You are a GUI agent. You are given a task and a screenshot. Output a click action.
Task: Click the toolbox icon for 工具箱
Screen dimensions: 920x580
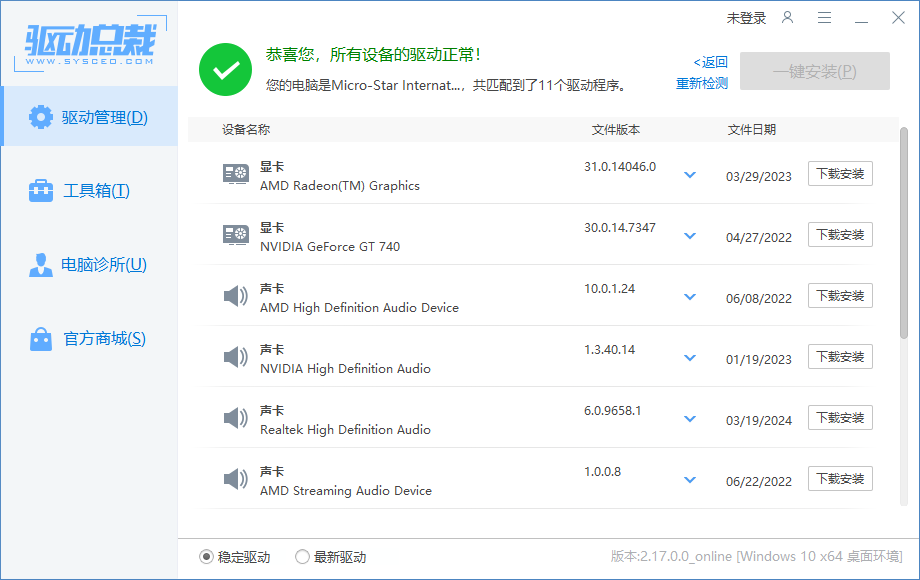coord(40,191)
